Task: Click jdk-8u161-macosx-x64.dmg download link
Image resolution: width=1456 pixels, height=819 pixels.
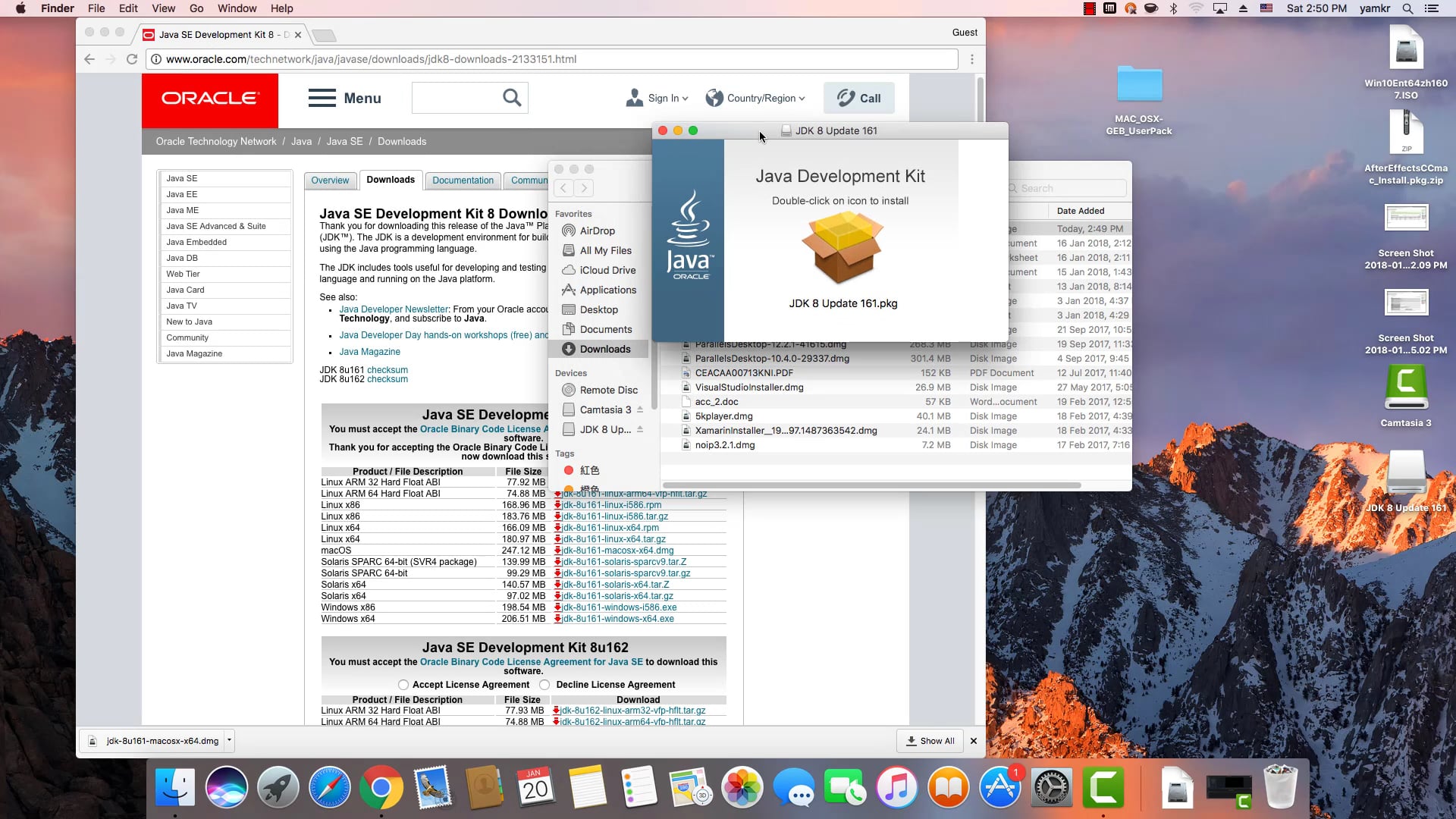Action: (617, 551)
